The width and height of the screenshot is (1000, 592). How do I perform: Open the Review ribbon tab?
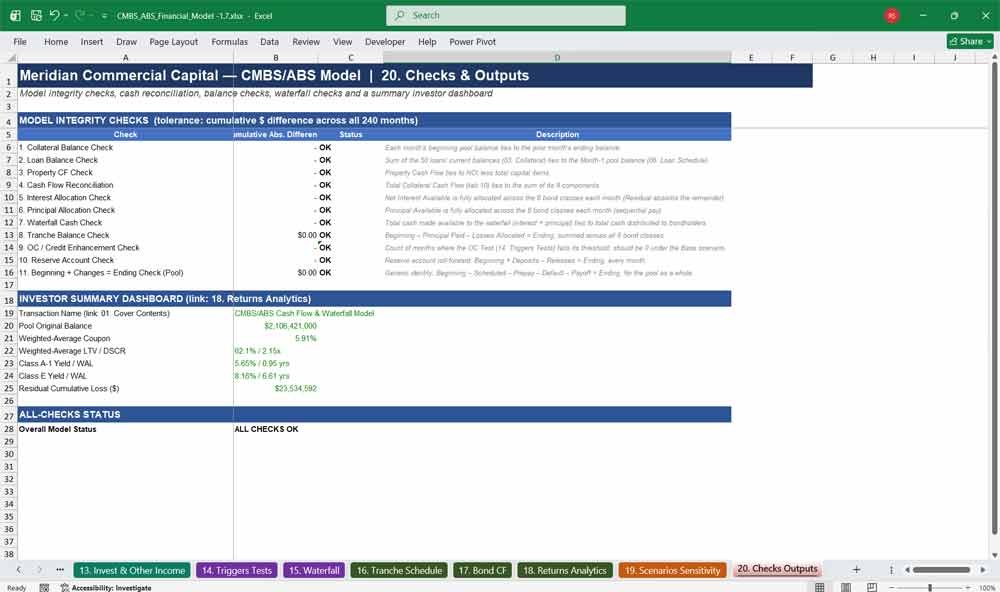coord(306,41)
